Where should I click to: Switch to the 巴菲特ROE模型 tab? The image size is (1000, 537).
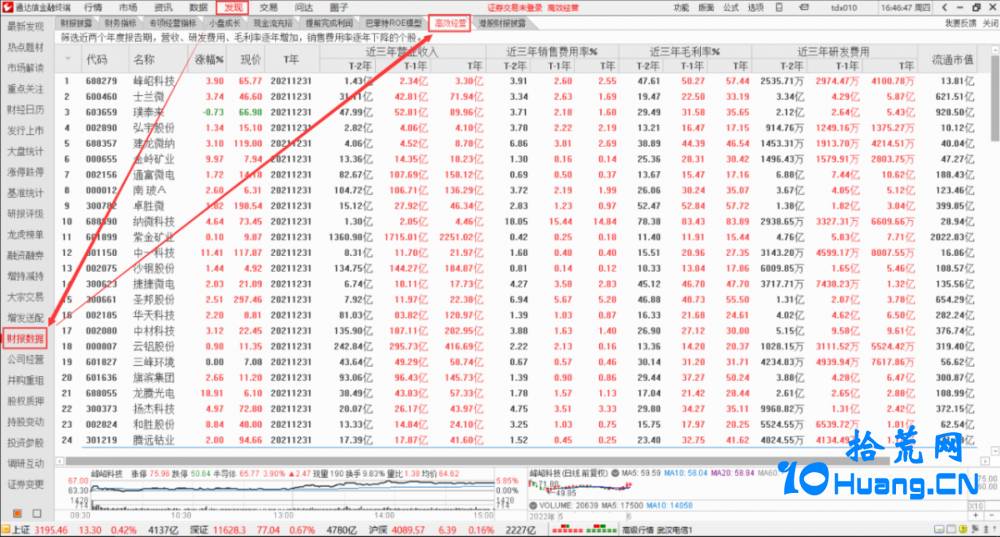pyautogui.click(x=393, y=24)
